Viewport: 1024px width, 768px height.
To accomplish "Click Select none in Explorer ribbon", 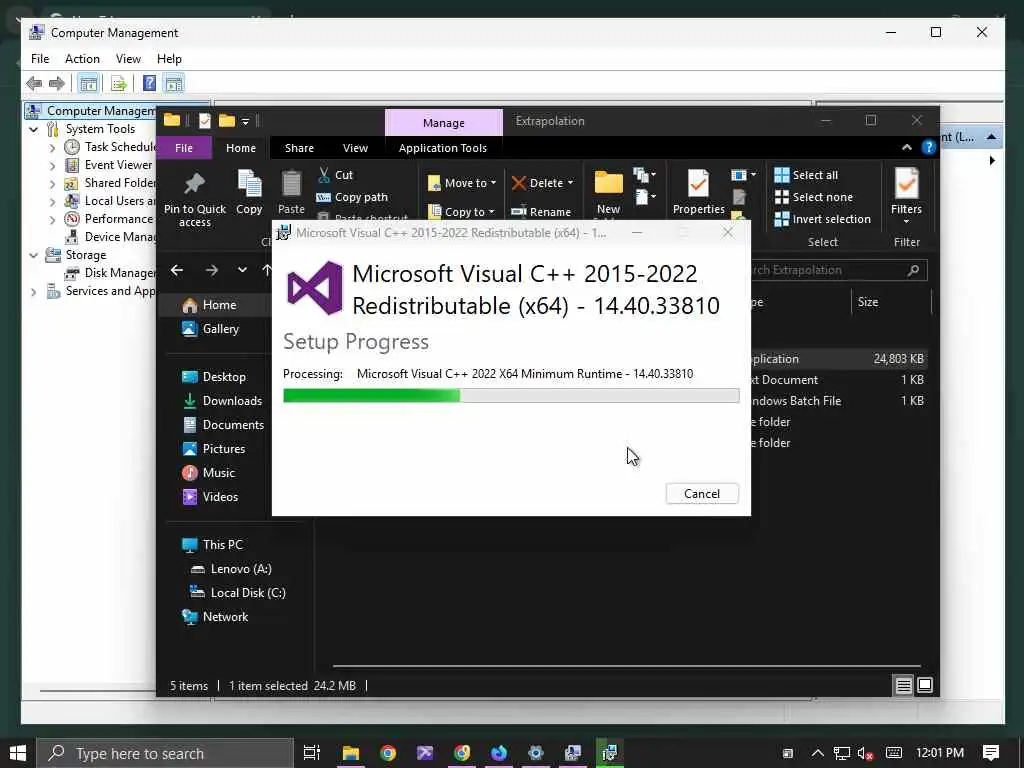I will point(814,197).
